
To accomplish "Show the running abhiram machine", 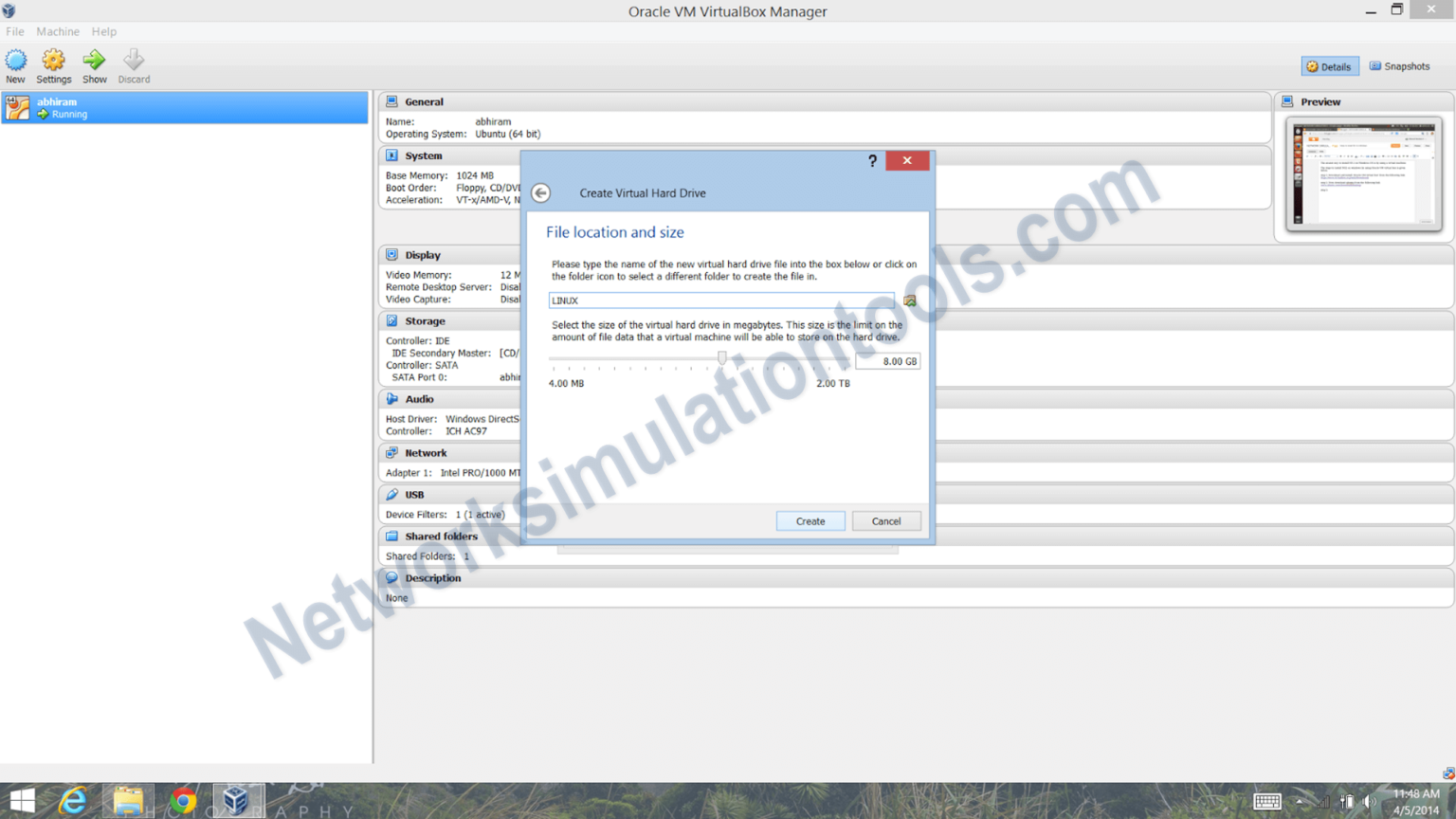I will [x=94, y=64].
